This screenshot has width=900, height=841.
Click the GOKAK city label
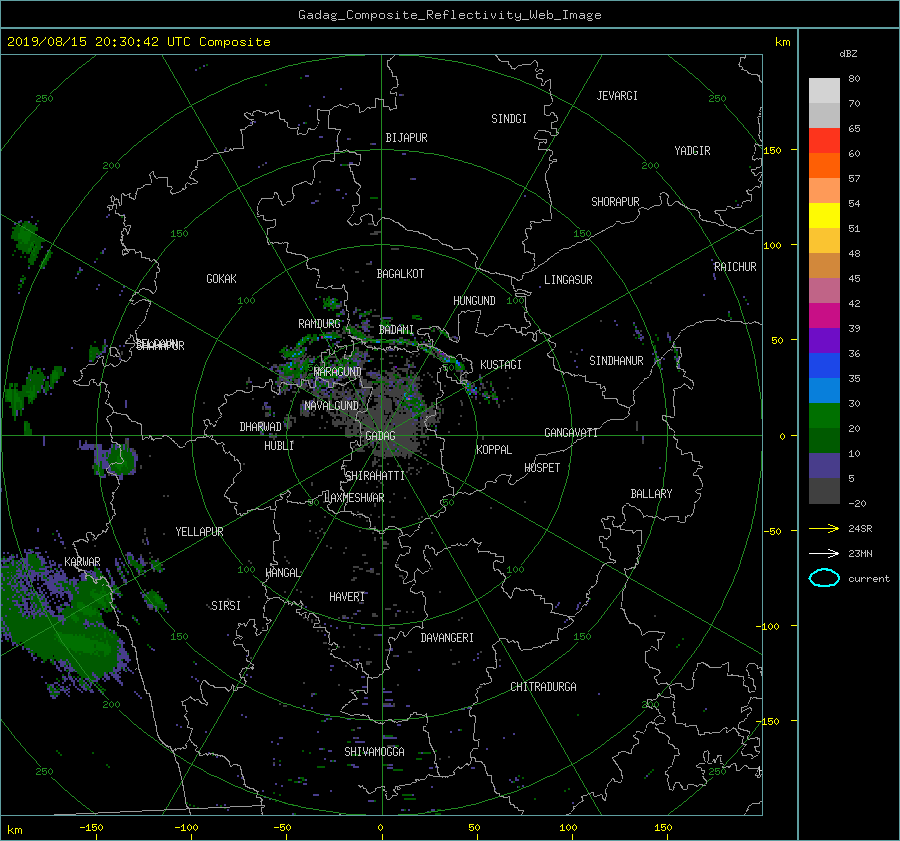[x=222, y=279]
